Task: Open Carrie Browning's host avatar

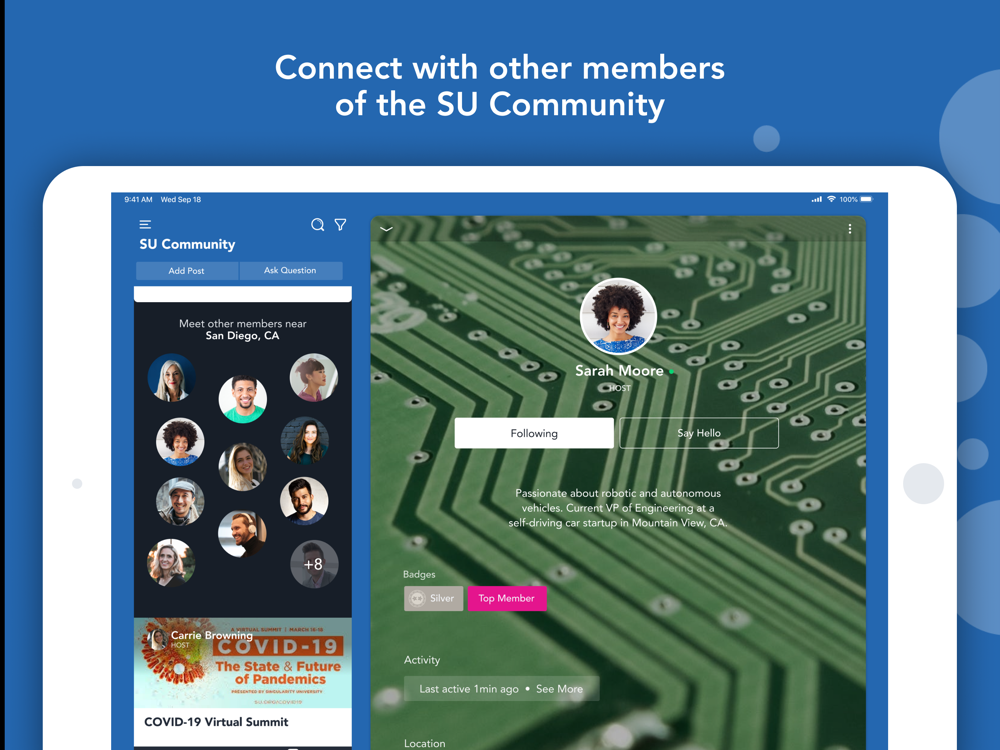Action: [158, 639]
